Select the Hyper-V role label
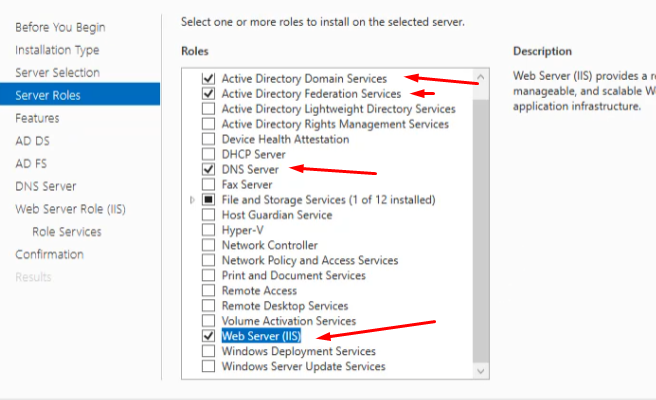The height and width of the screenshot is (400, 656). pyautogui.click(x=243, y=231)
